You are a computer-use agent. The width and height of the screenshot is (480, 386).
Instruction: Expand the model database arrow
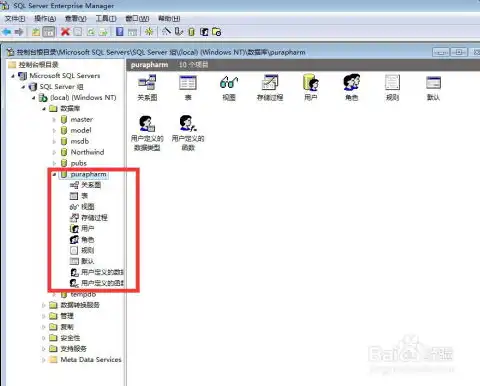click(x=54, y=131)
